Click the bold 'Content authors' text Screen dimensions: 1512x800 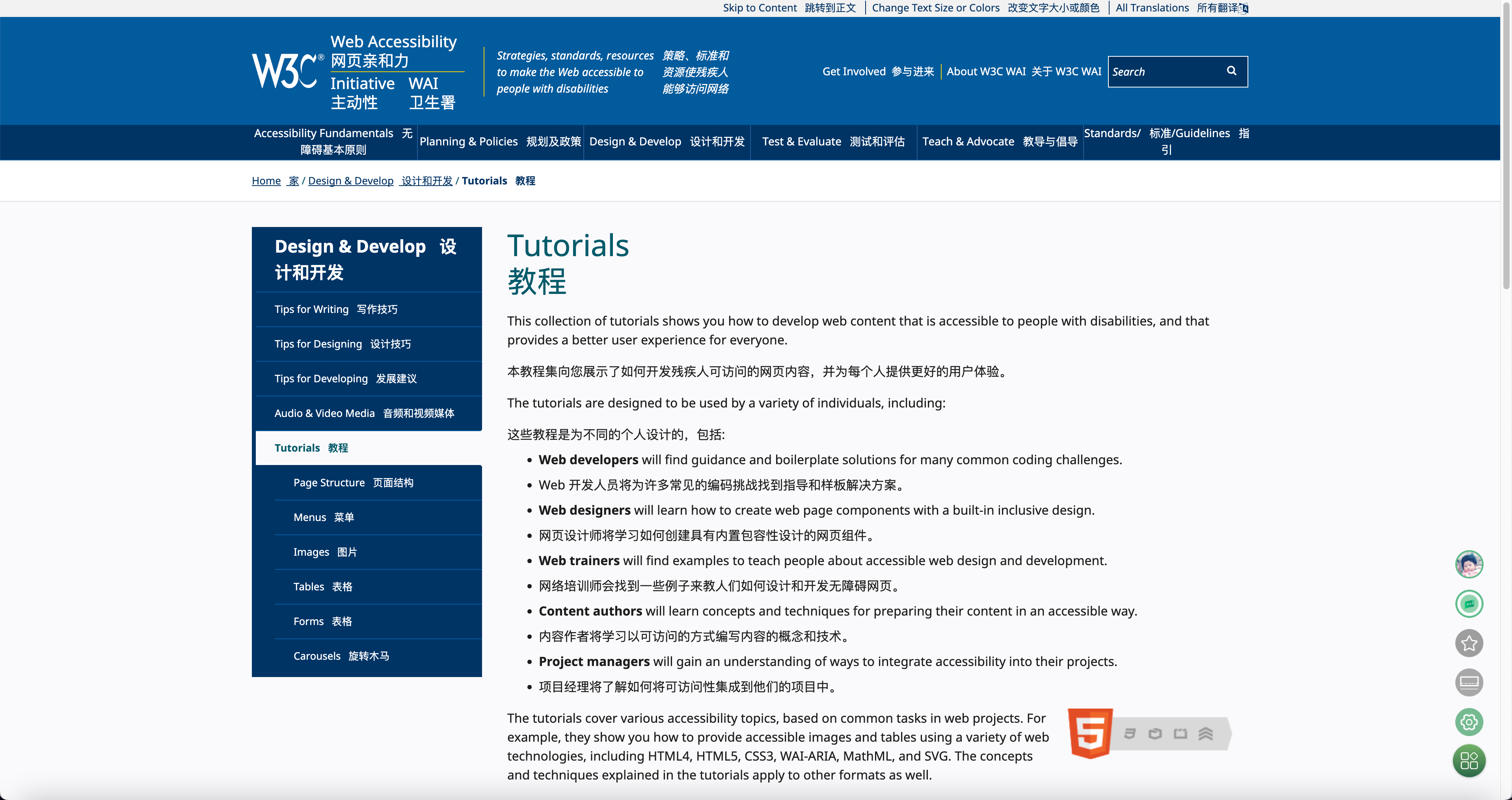pos(590,611)
